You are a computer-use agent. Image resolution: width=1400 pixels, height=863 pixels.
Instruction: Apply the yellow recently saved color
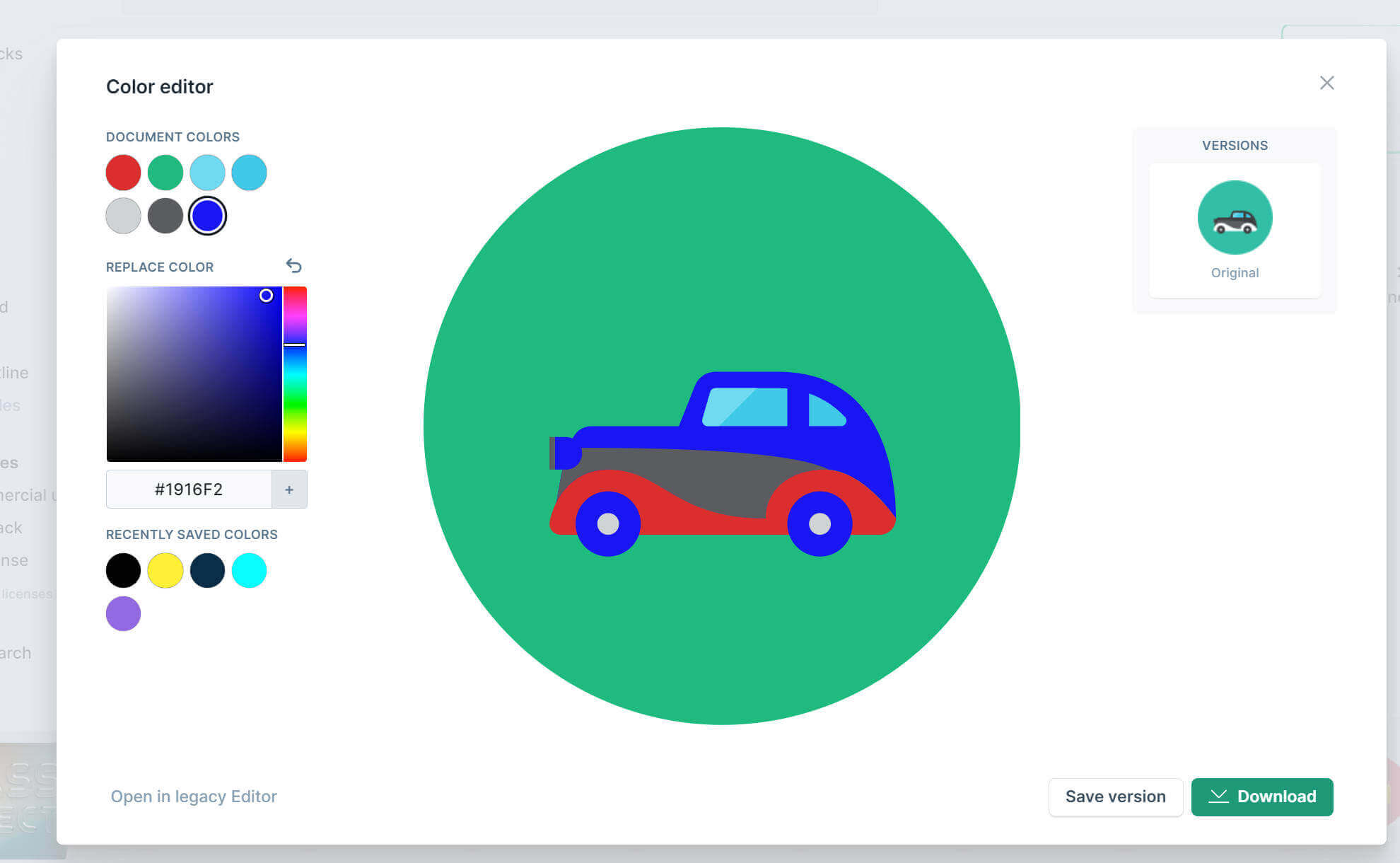pos(165,571)
